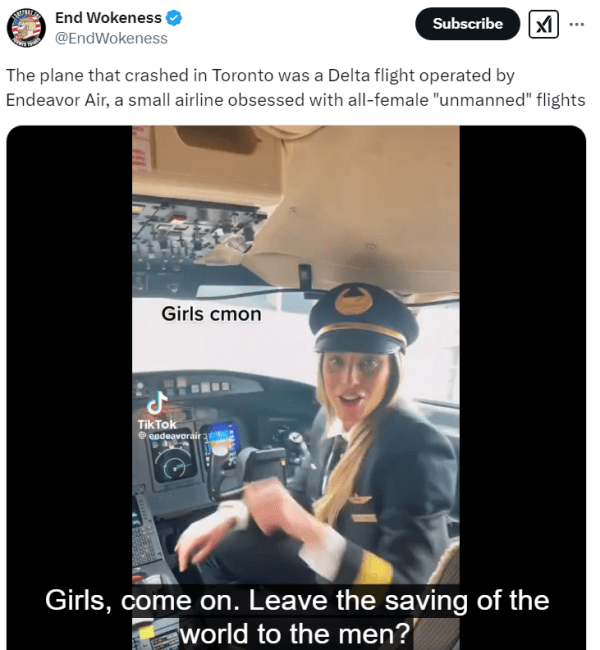This screenshot has width=600, height=650.
Task: Open the End Wokeness display name link
Action: (x=108, y=18)
